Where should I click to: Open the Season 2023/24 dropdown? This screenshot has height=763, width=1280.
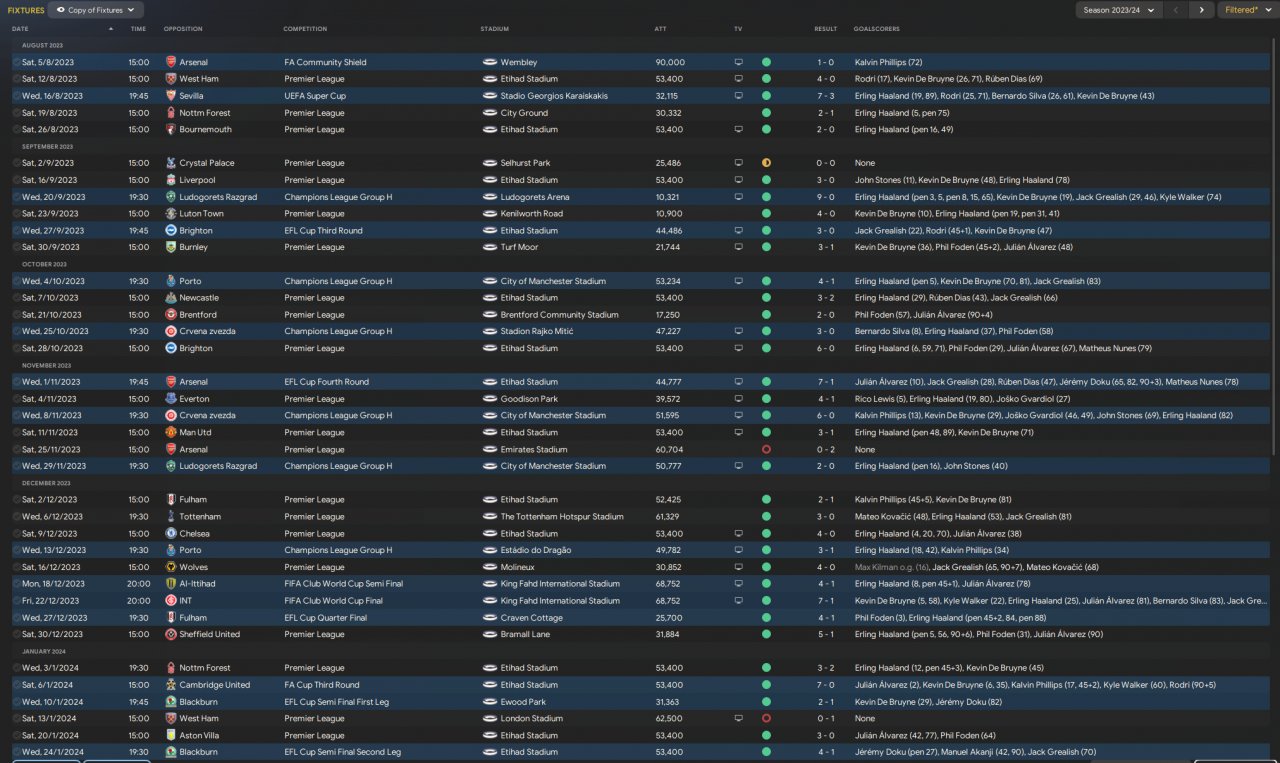coord(1118,10)
